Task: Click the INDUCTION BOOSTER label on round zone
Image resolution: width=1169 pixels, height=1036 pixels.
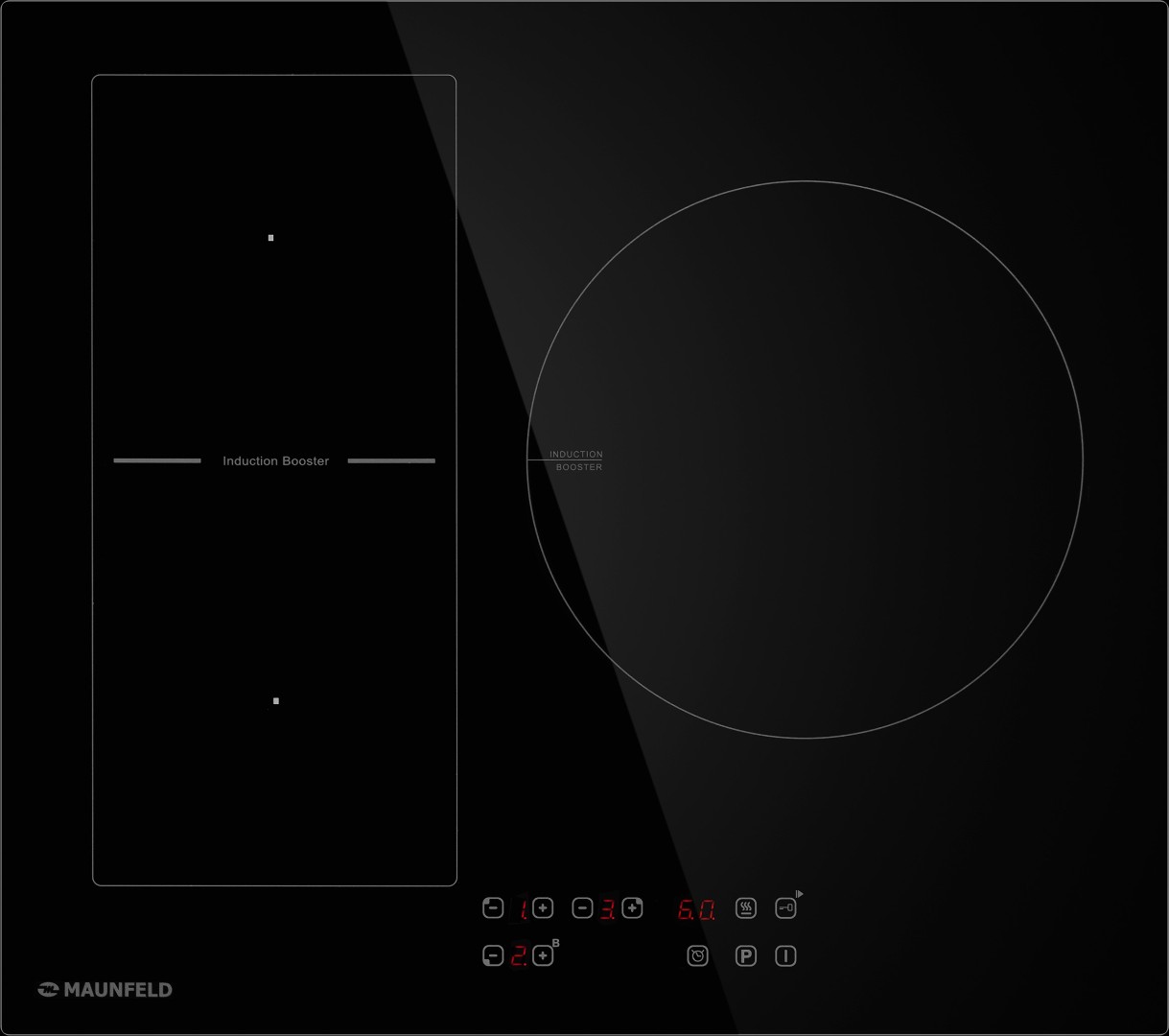Action: 577,460
